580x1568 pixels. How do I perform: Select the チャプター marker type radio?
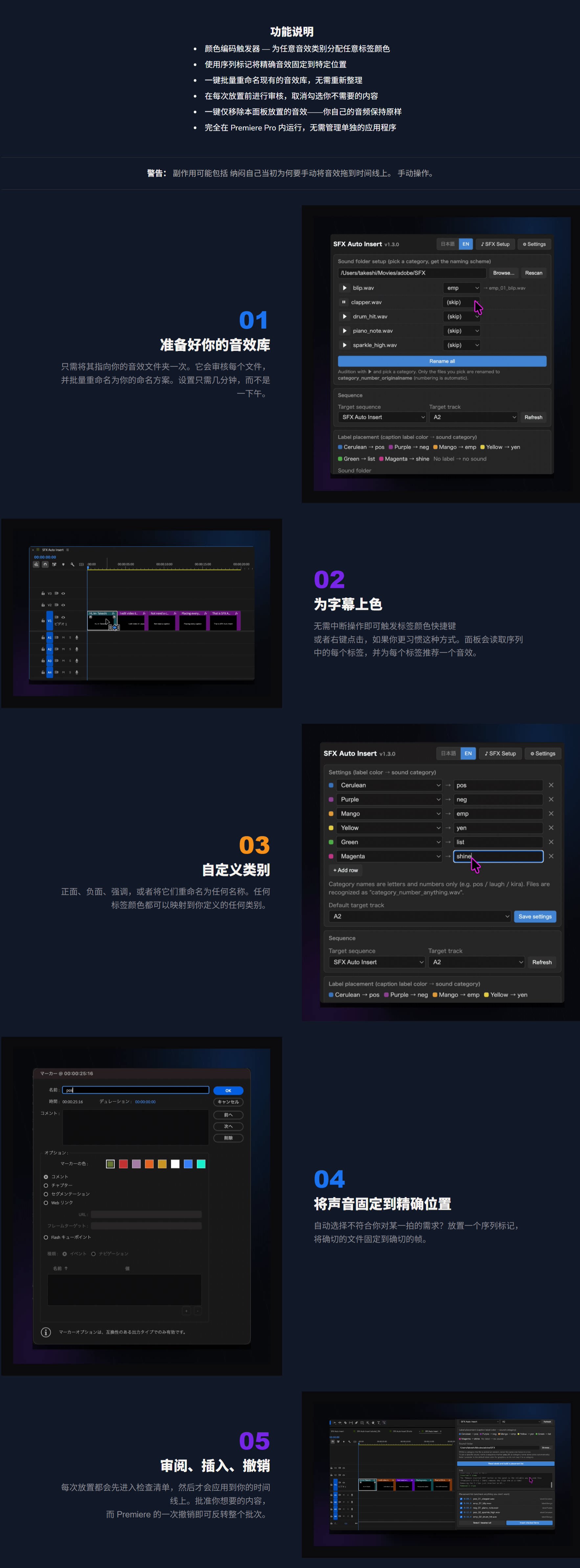(x=46, y=1185)
